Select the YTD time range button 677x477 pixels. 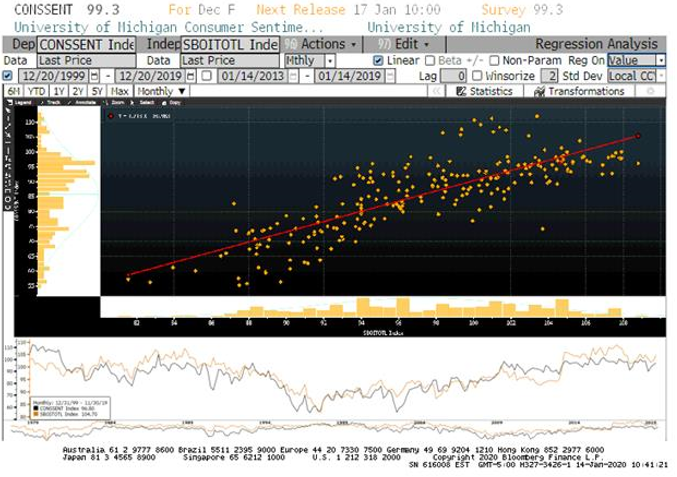(x=35, y=91)
